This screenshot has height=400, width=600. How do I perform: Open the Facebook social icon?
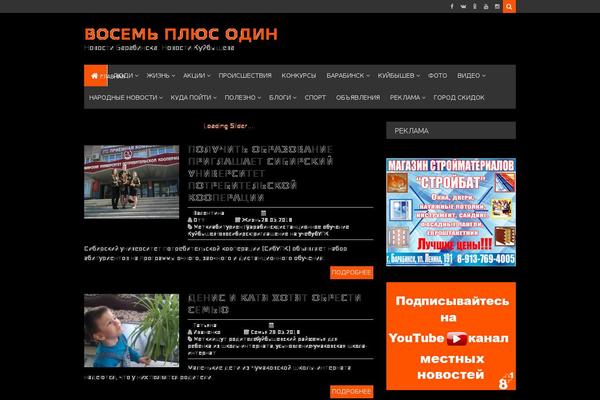(x=452, y=7)
